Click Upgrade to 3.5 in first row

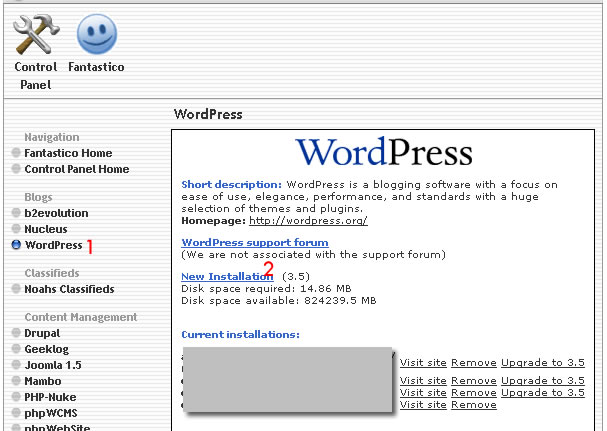pyautogui.click(x=543, y=363)
